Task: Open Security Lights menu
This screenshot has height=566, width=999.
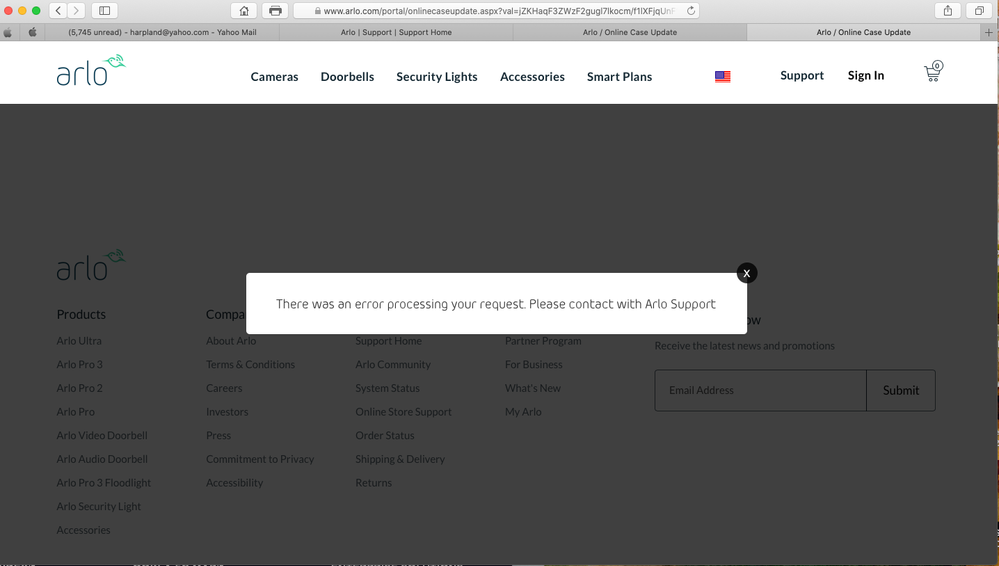Action: 436,76
